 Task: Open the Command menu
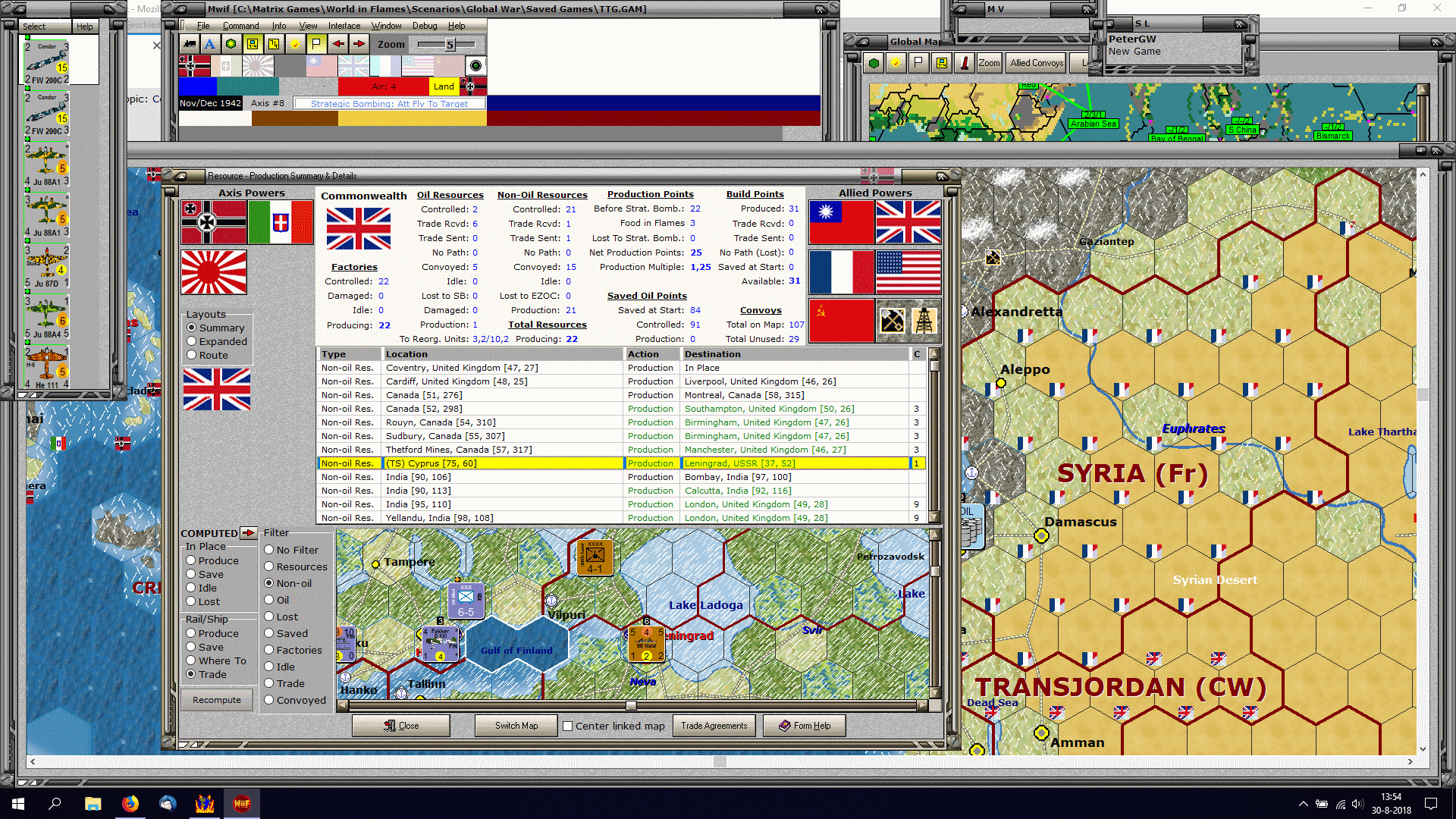tap(240, 26)
